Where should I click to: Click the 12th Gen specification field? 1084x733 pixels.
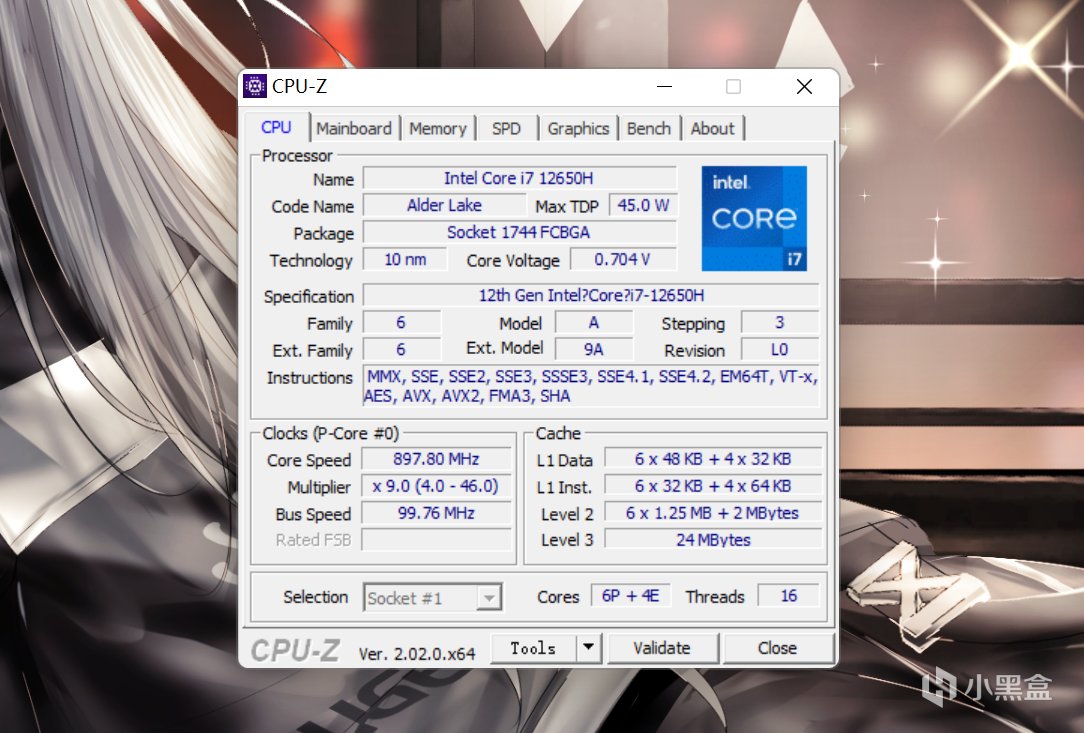click(591, 295)
